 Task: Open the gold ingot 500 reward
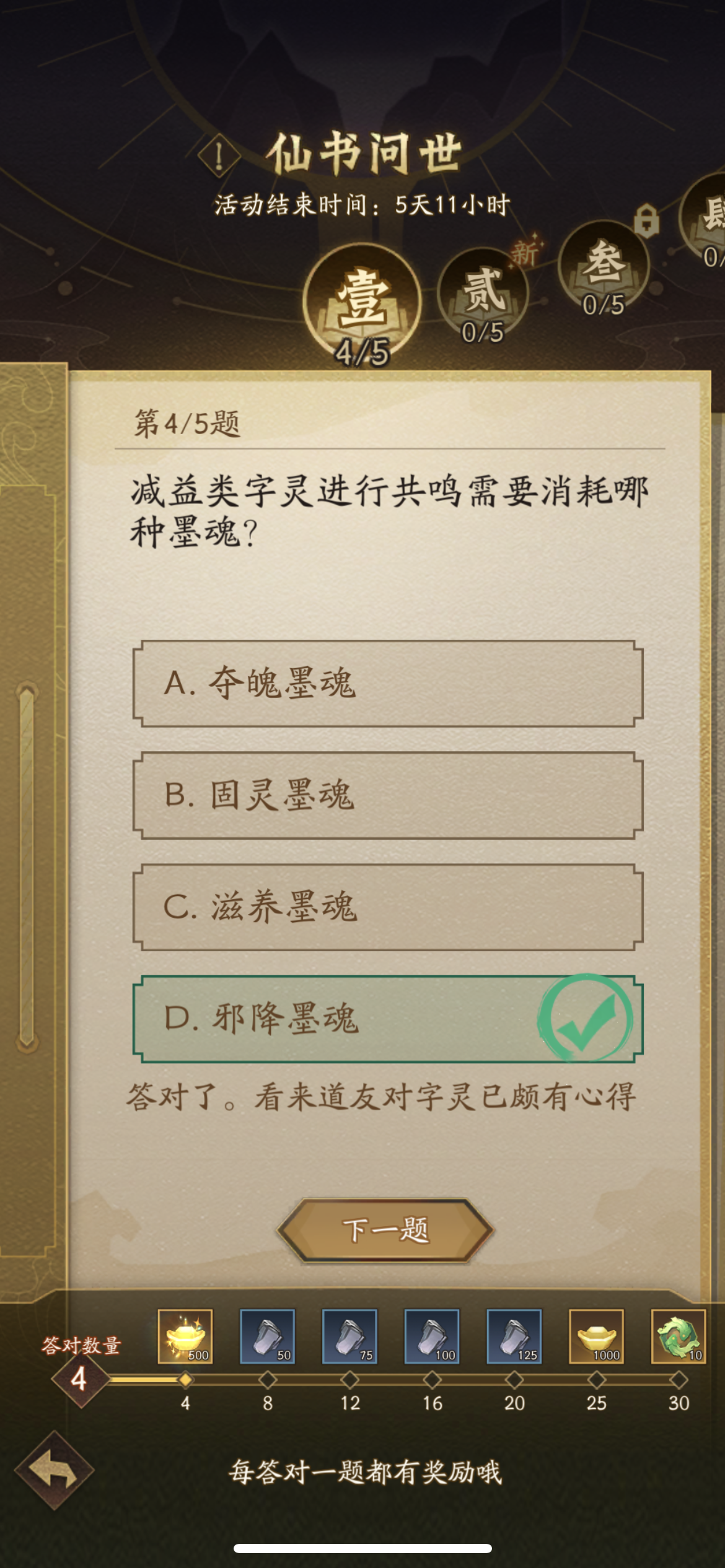[185, 1336]
